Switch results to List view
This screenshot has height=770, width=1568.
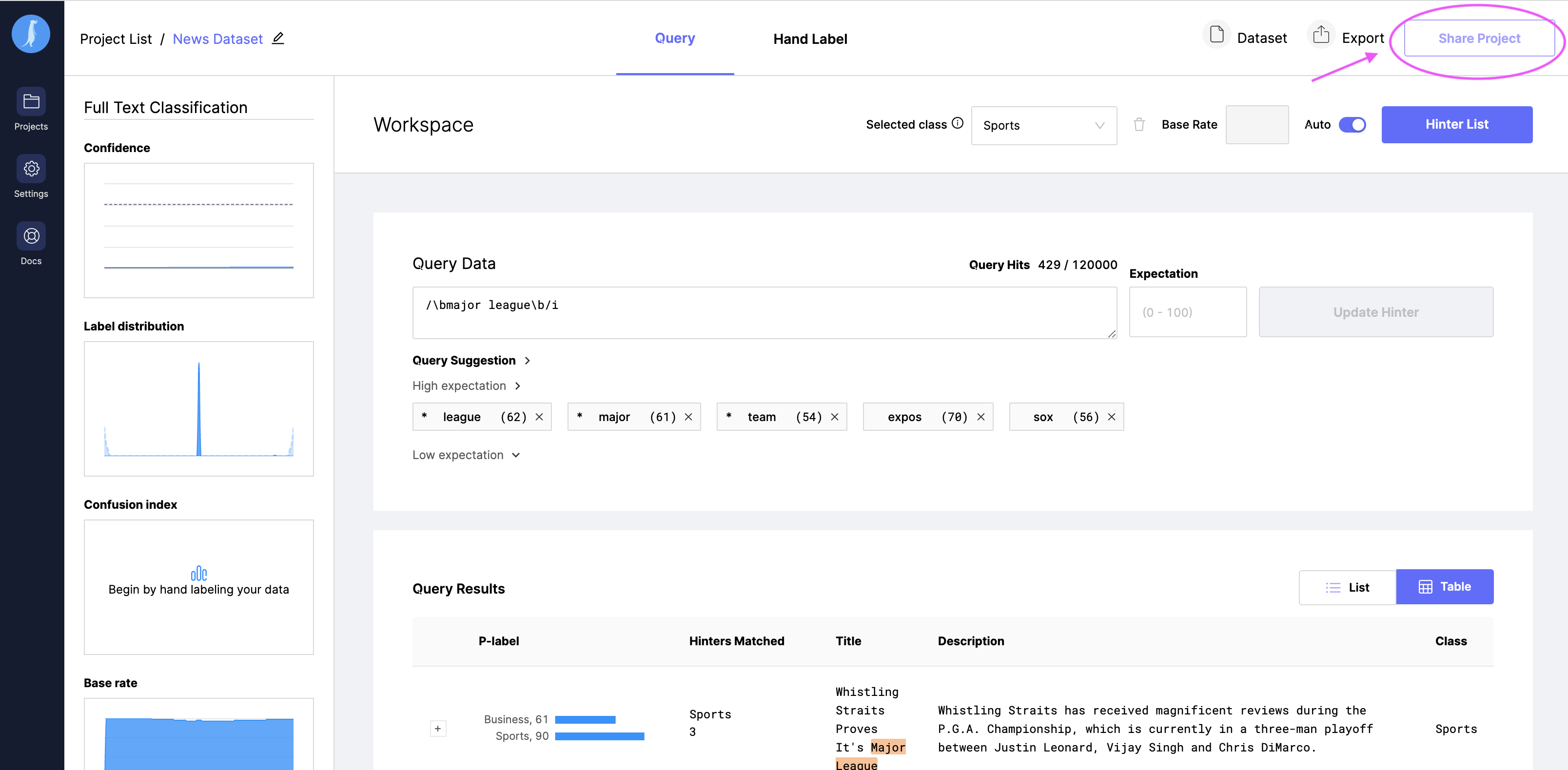coord(1347,588)
